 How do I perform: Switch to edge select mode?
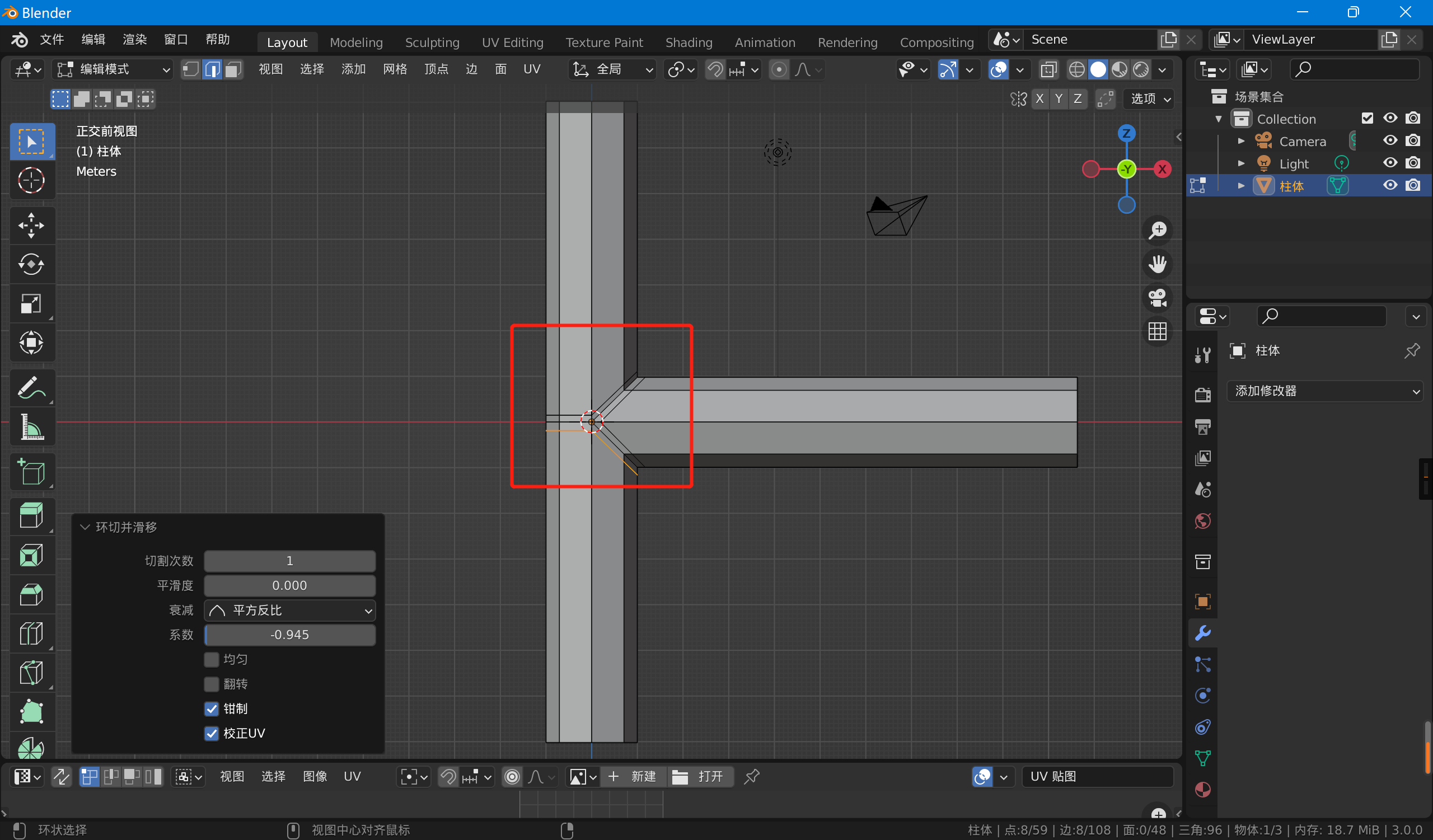[x=212, y=69]
